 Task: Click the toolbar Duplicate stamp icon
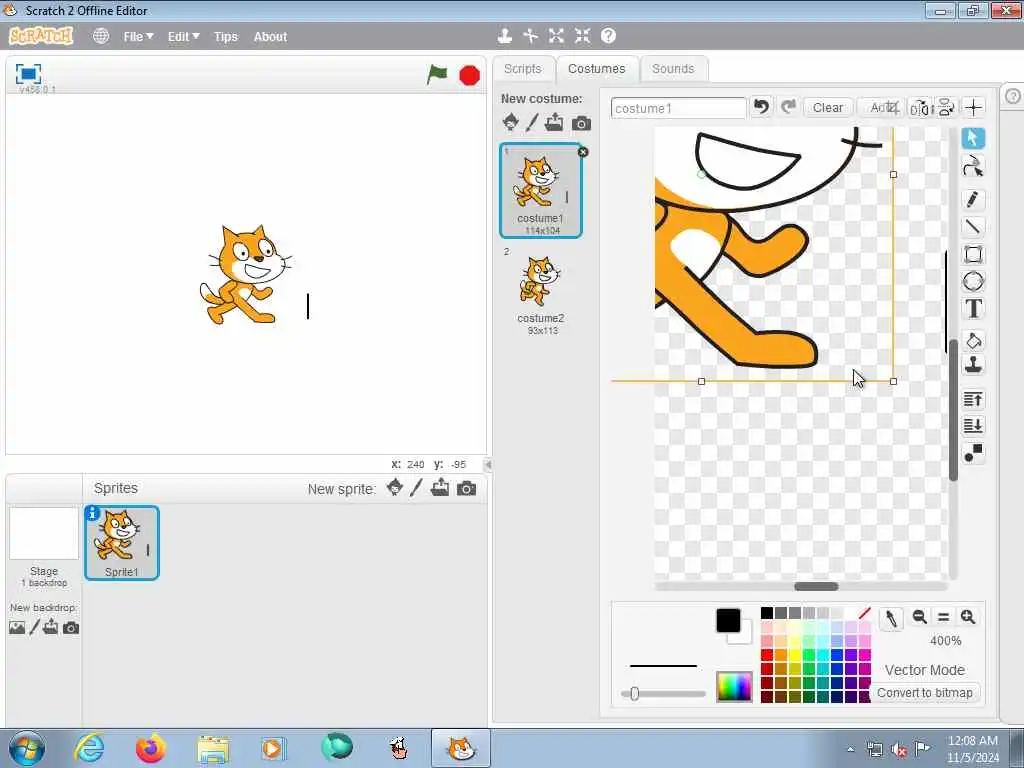click(504, 36)
